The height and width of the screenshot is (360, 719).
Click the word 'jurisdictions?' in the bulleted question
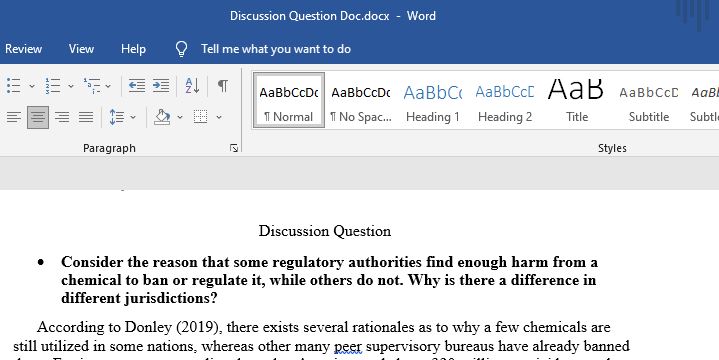tap(171, 298)
